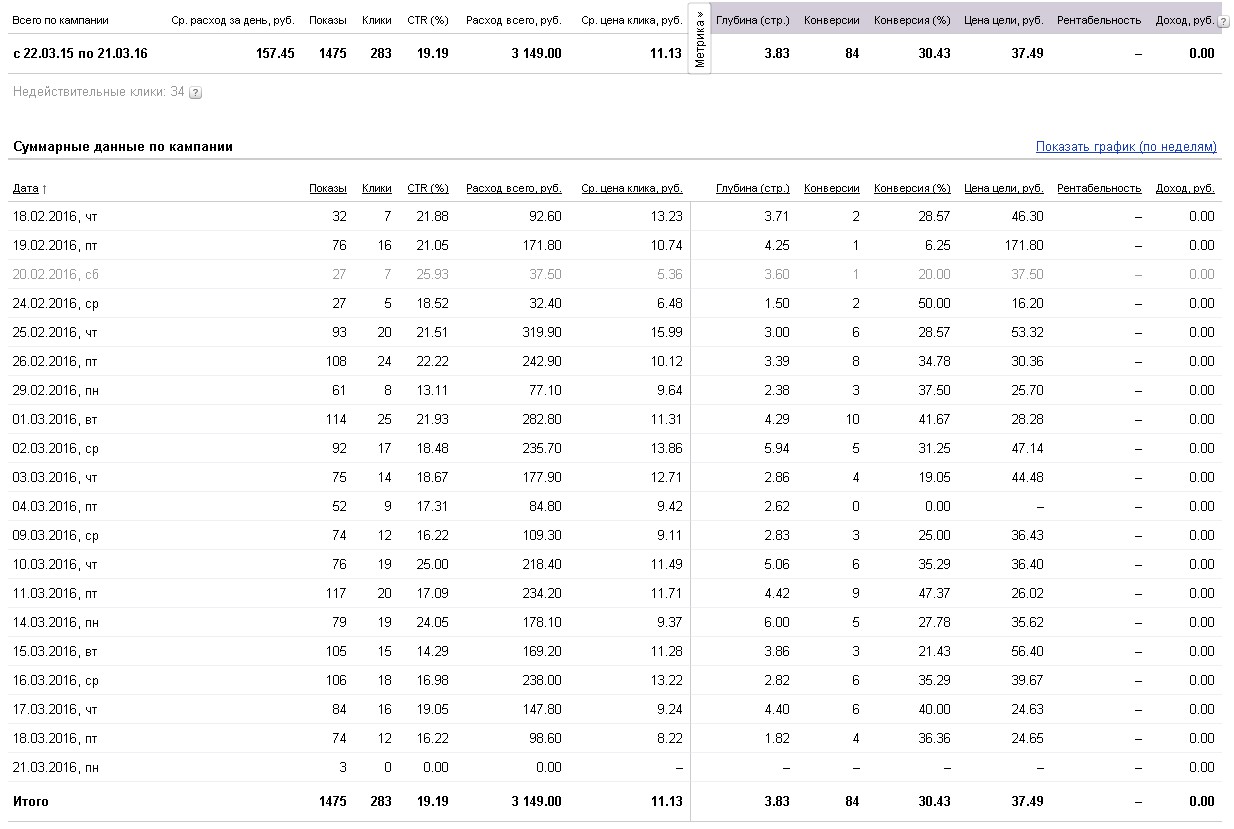Click the Итого totals row label
This screenshot has width=1234, height=829.
click(x=30, y=801)
